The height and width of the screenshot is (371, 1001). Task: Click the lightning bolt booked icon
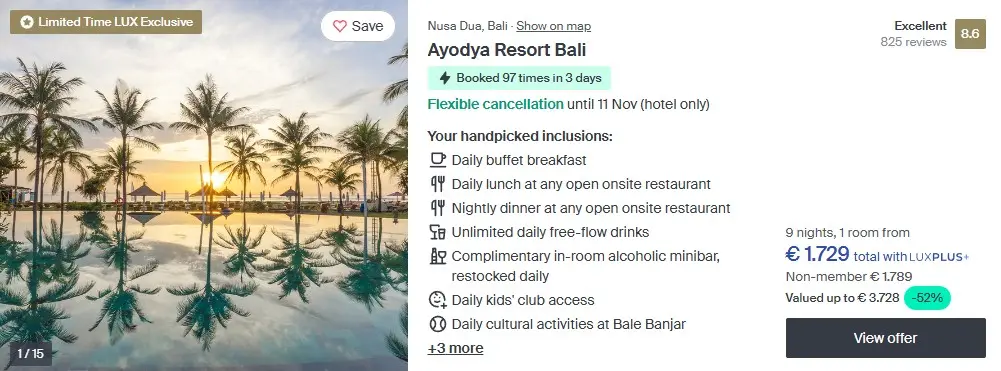[445, 79]
